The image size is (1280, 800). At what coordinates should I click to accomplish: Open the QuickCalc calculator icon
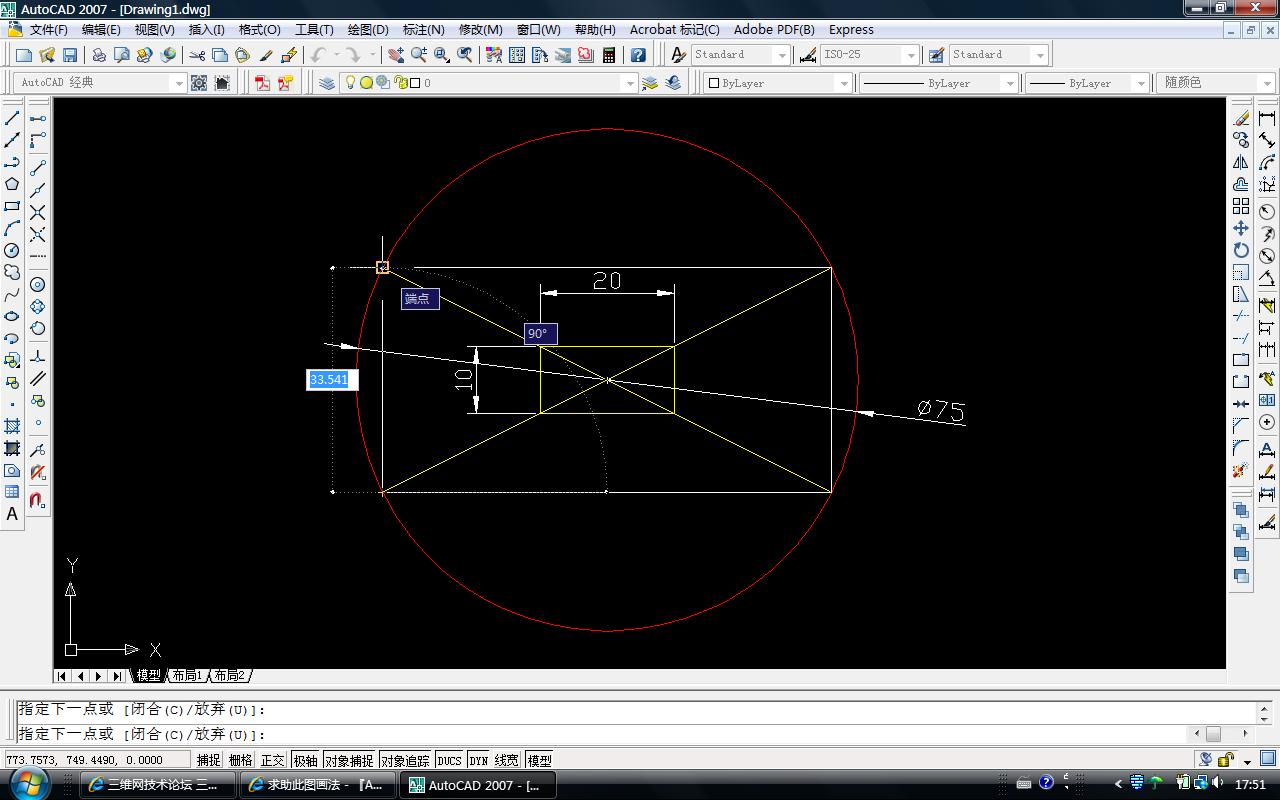(608, 55)
